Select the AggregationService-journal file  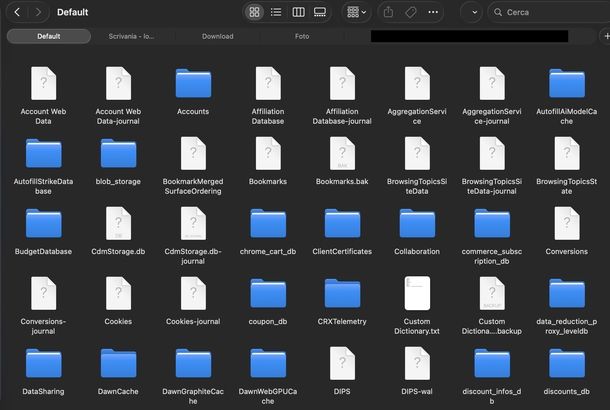tap(492, 95)
